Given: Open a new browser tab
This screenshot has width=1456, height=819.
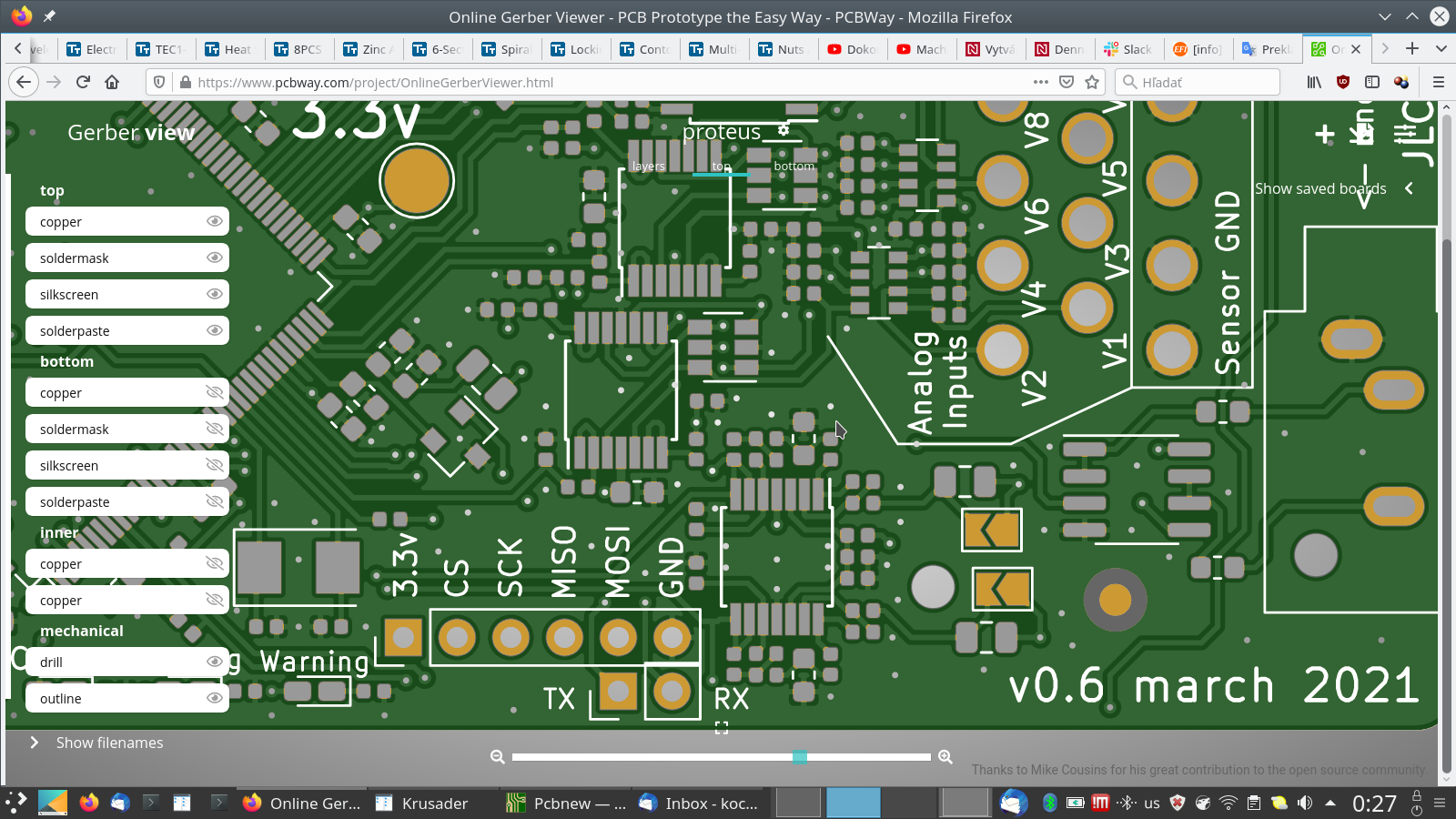Looking at the screenshot, I should coord(1412,48).
